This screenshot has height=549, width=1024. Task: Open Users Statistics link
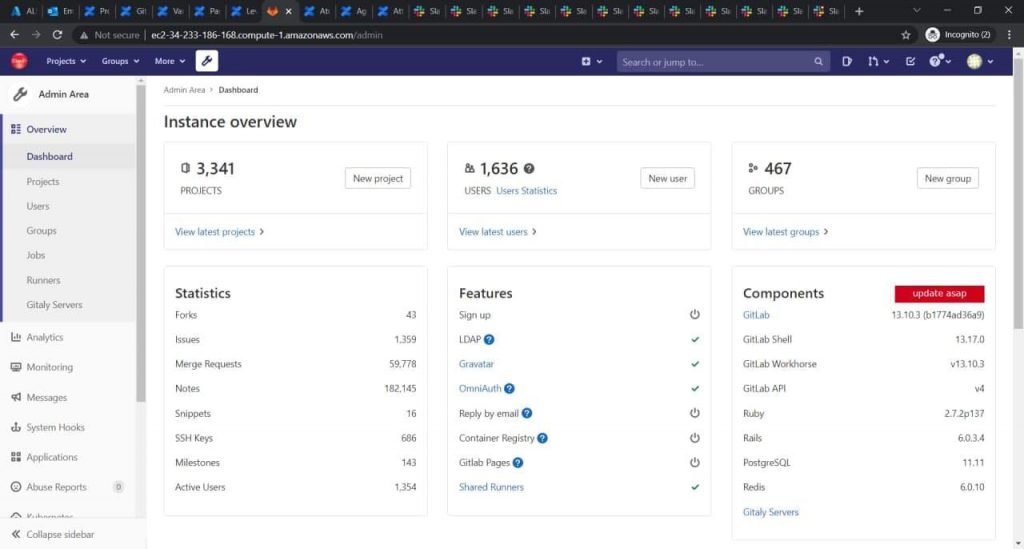point(526,191)
